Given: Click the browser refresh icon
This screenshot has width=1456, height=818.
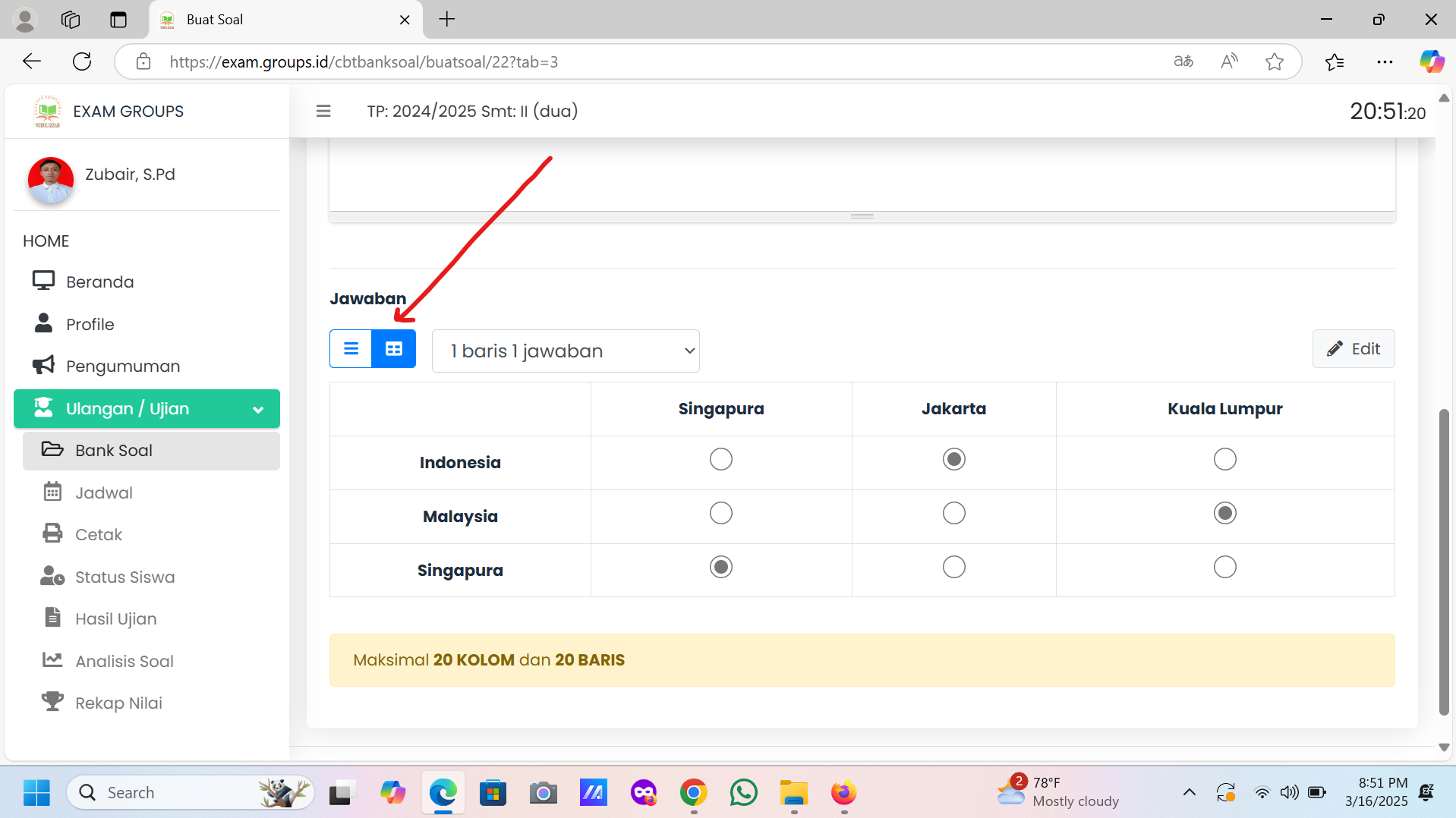Looking at the screenshot, I should (x=82, y=62).
